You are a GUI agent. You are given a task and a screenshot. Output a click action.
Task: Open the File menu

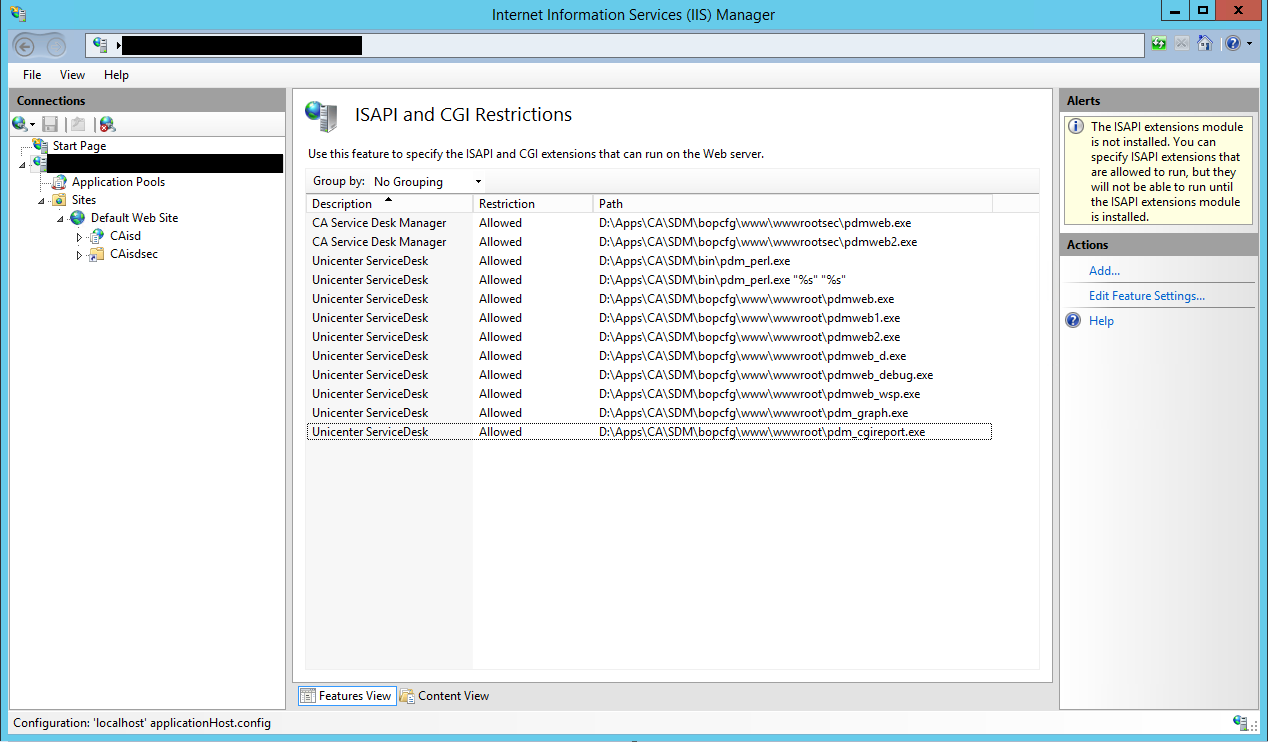coord(32,75)
